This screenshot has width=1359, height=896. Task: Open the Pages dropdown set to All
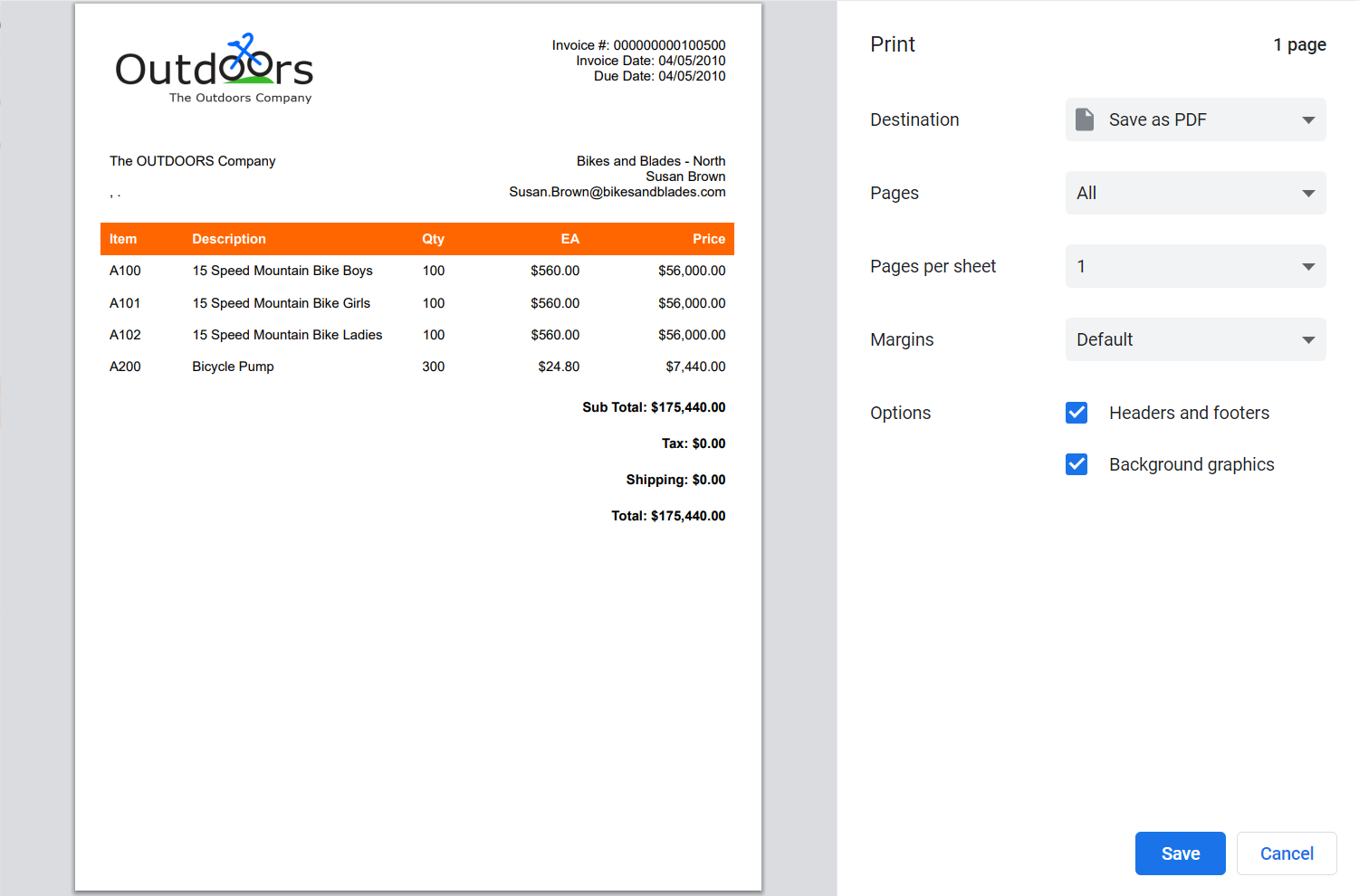click(1195, 193)
